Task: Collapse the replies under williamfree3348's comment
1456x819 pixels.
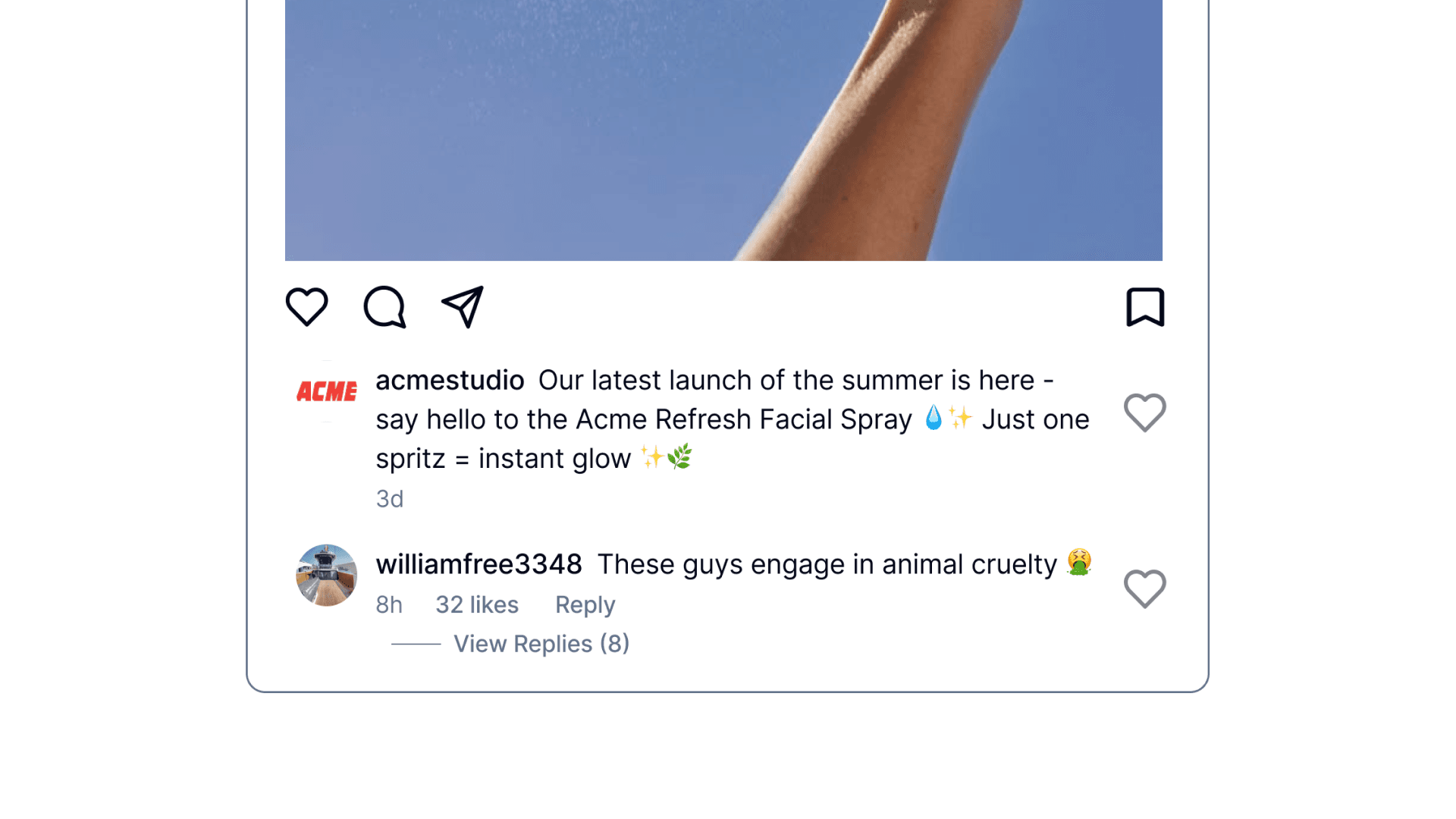Action: pos(541,644)
